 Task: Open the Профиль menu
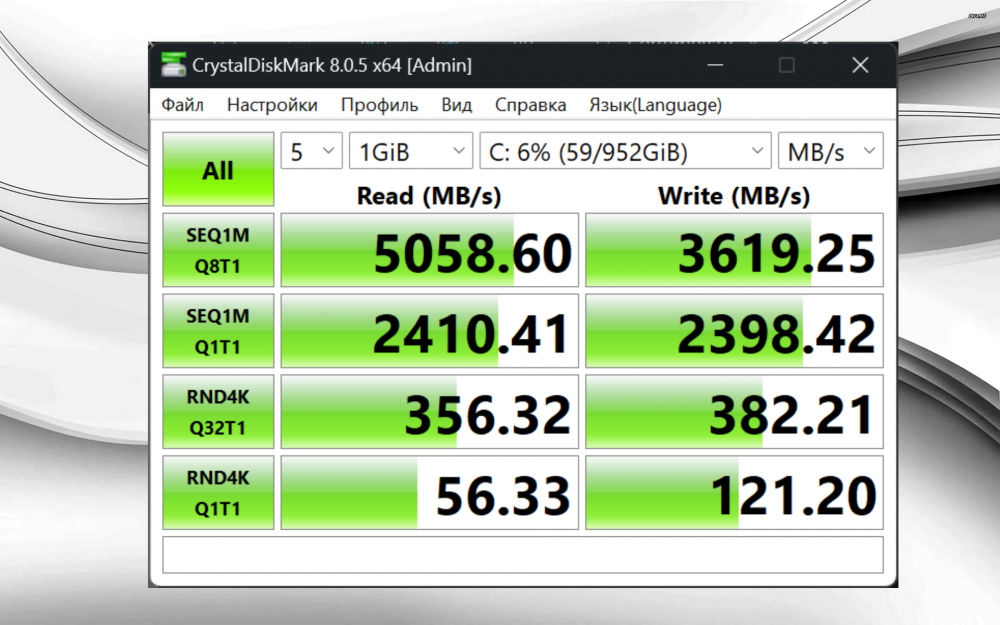379,105
